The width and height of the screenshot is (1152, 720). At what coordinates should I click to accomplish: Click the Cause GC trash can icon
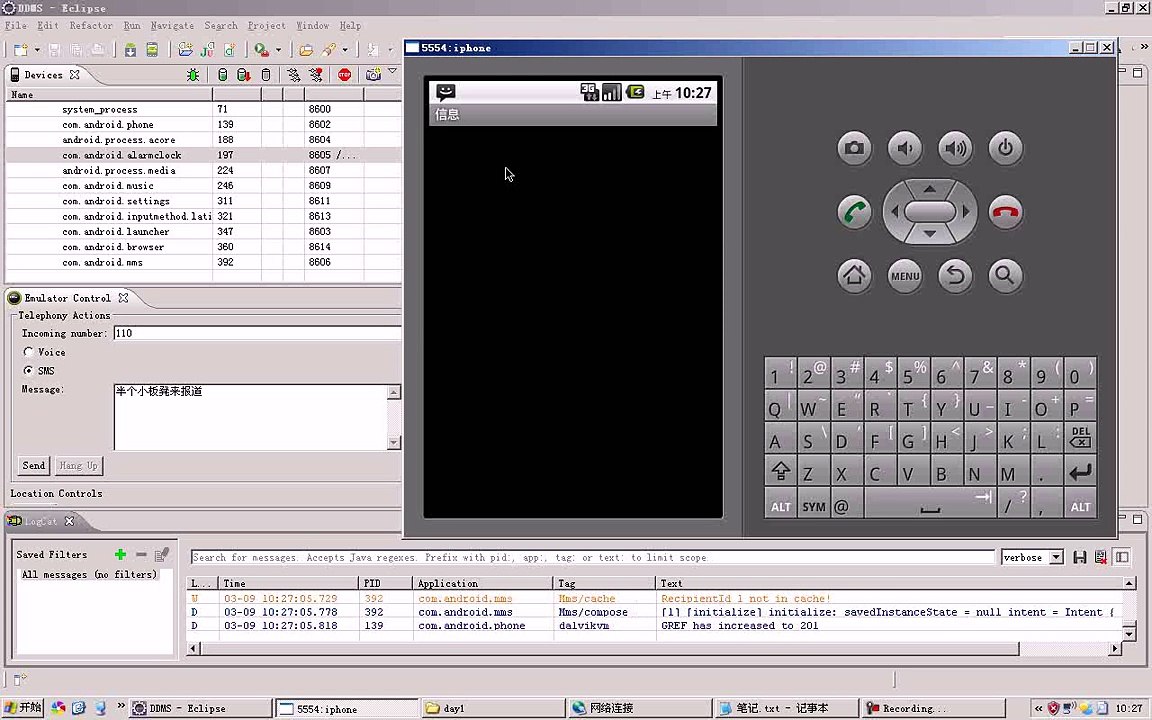(x=266, y=75)
